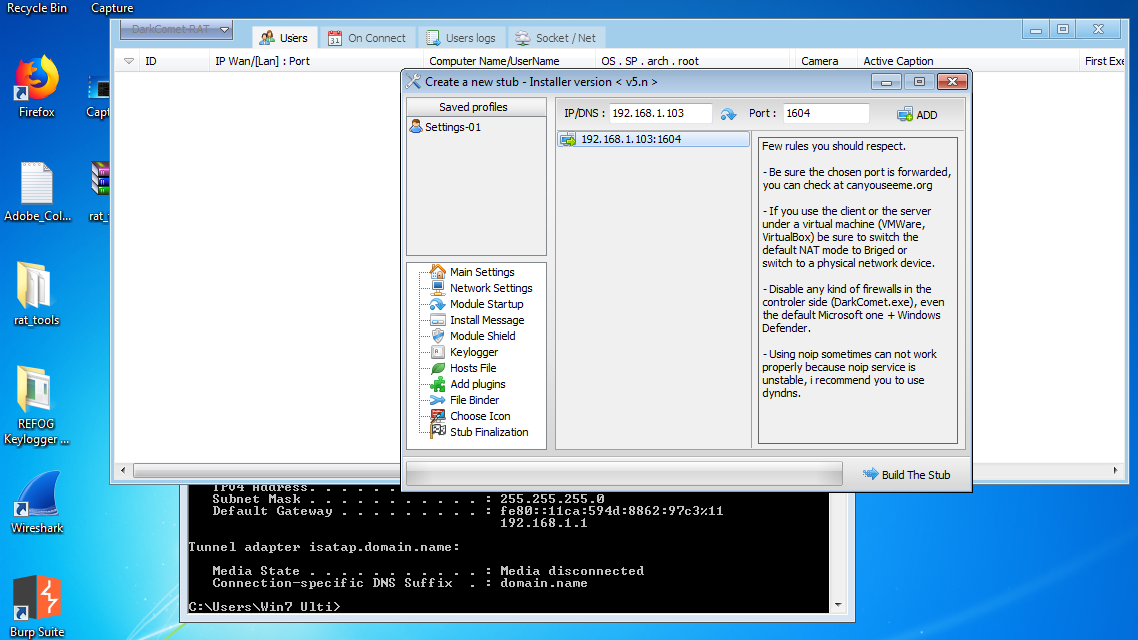
Task: Switch to the Users tab
Action: click(284, 38)
